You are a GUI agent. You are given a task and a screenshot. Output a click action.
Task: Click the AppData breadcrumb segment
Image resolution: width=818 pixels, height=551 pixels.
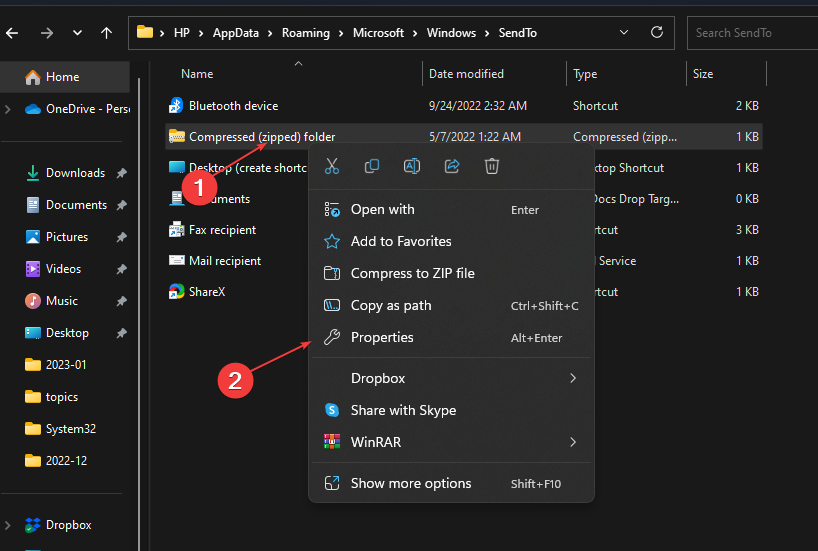236,33
